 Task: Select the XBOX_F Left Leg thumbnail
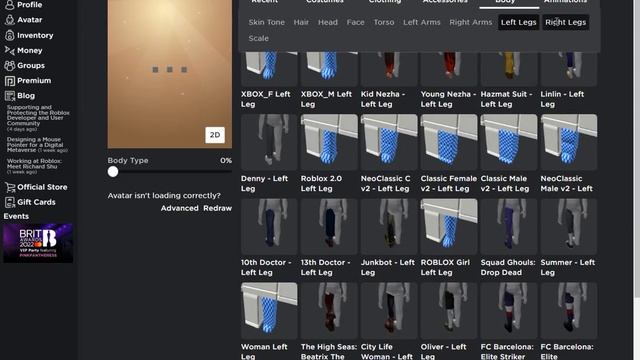(269, 69)
